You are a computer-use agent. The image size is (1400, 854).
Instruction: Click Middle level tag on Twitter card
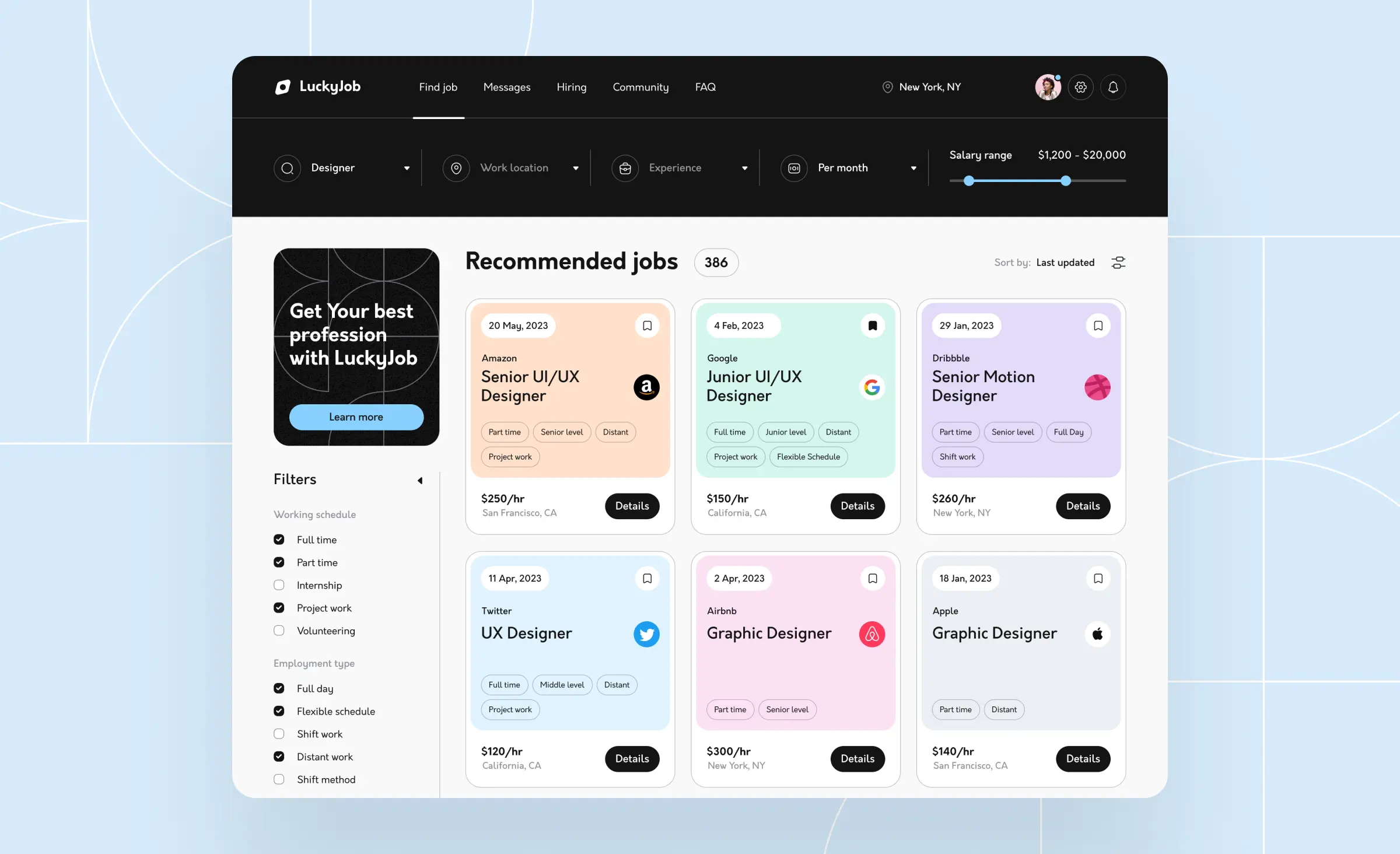(562, 685)
